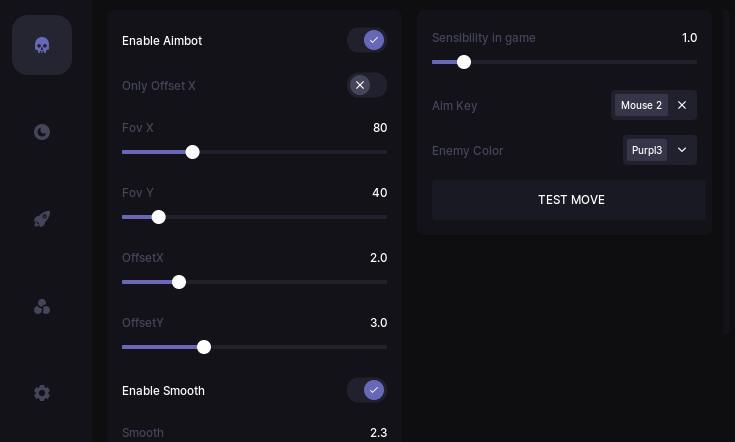Turn on Only Offset X switch

pyautogui.click(x=367, y=85)
